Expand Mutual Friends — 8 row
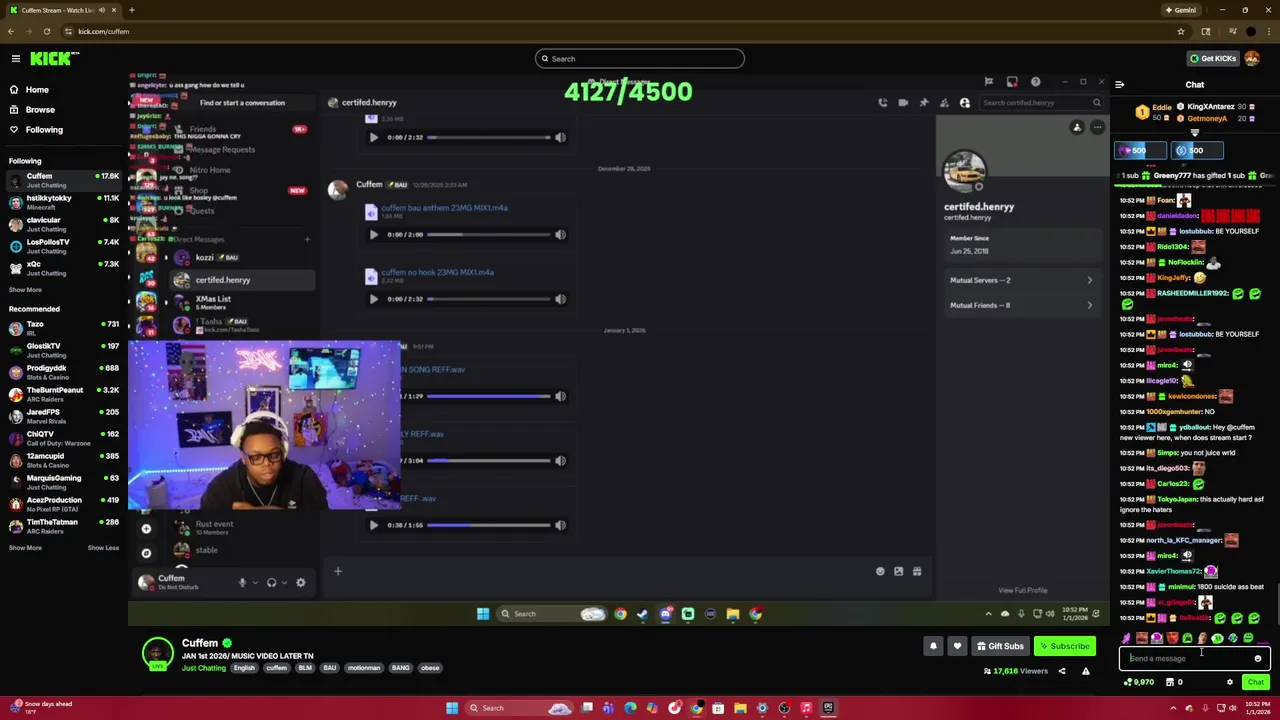The width and height of the screenshot is (1280, 720). click(1021, 306)
